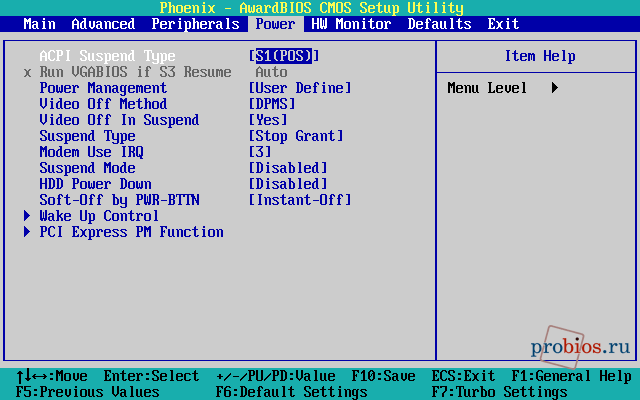
Task: Select the Soft-Off by PWR-BTTN setting
Action: pyautogui.click(x=119, y=200)
